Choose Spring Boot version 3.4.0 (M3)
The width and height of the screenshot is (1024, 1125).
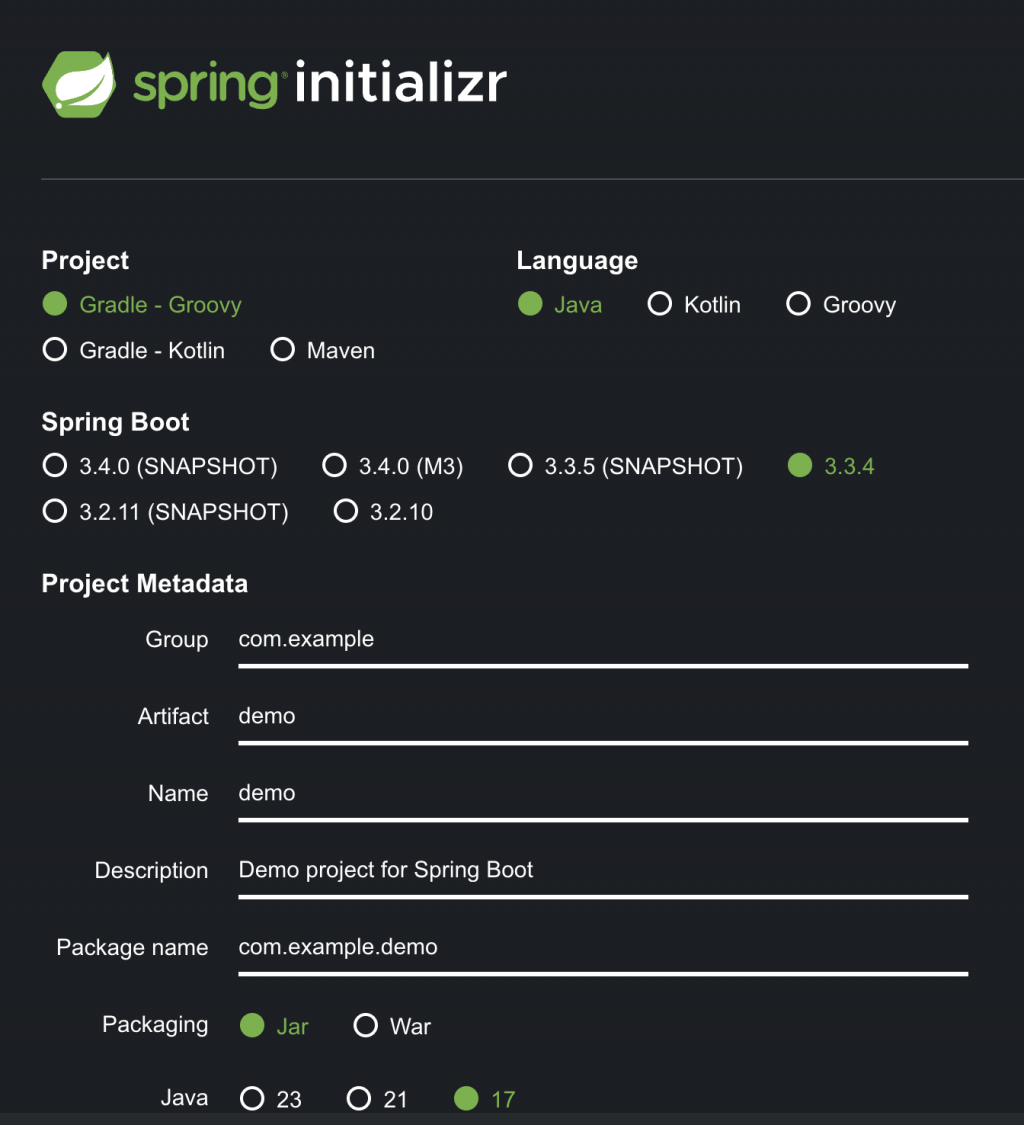334,466
